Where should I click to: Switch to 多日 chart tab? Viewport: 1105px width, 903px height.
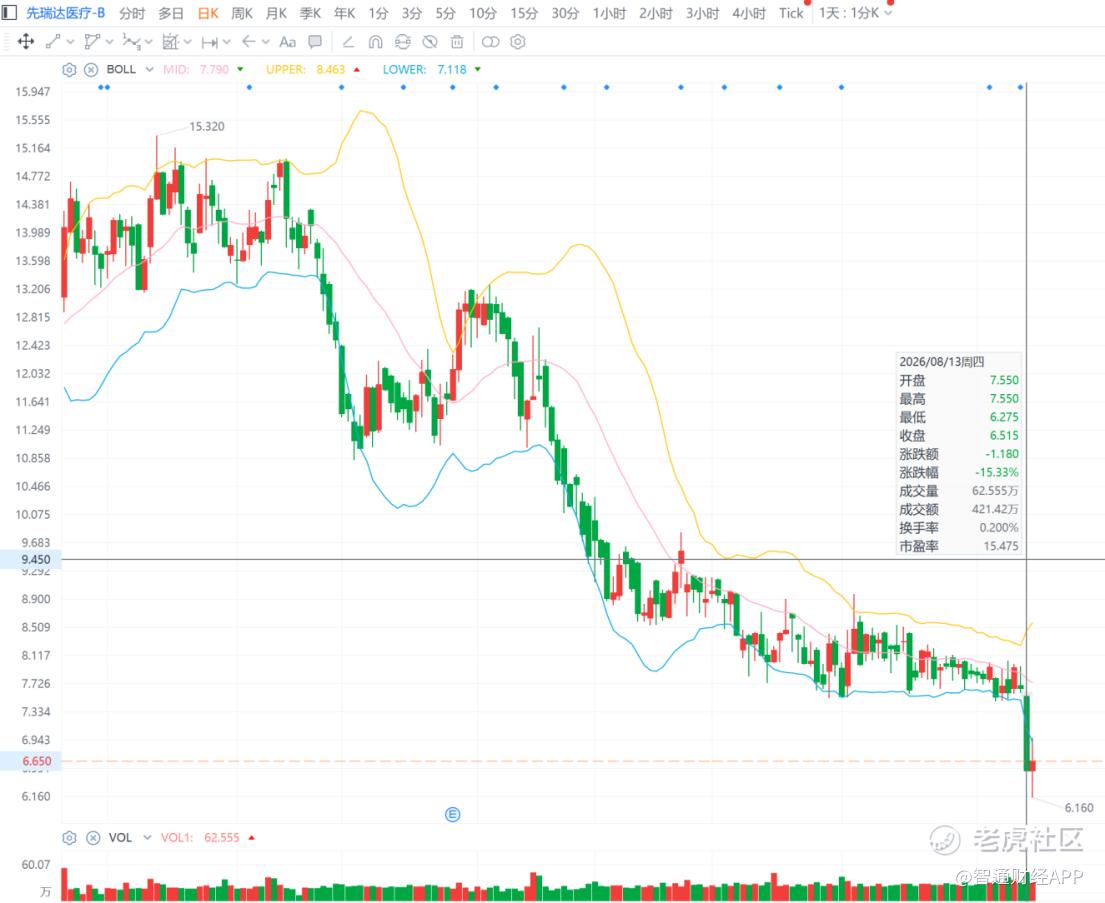(x=171, y=13)
